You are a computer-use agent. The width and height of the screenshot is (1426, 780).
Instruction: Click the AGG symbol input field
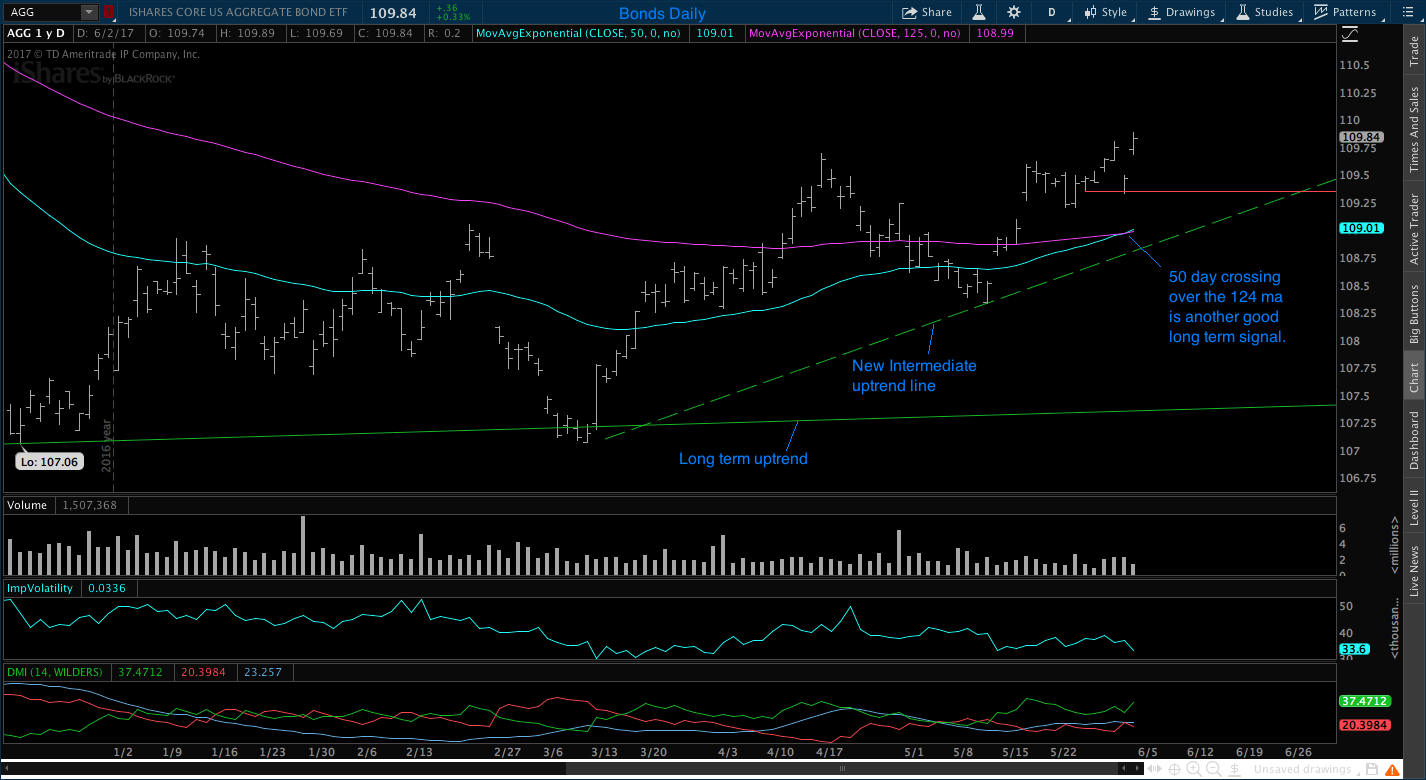click(42, 12)
